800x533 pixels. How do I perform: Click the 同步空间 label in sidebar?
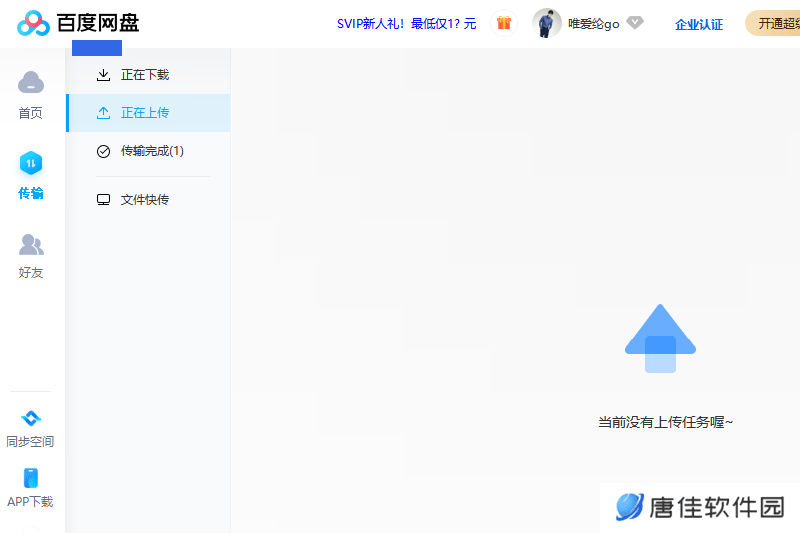[30, 441]
